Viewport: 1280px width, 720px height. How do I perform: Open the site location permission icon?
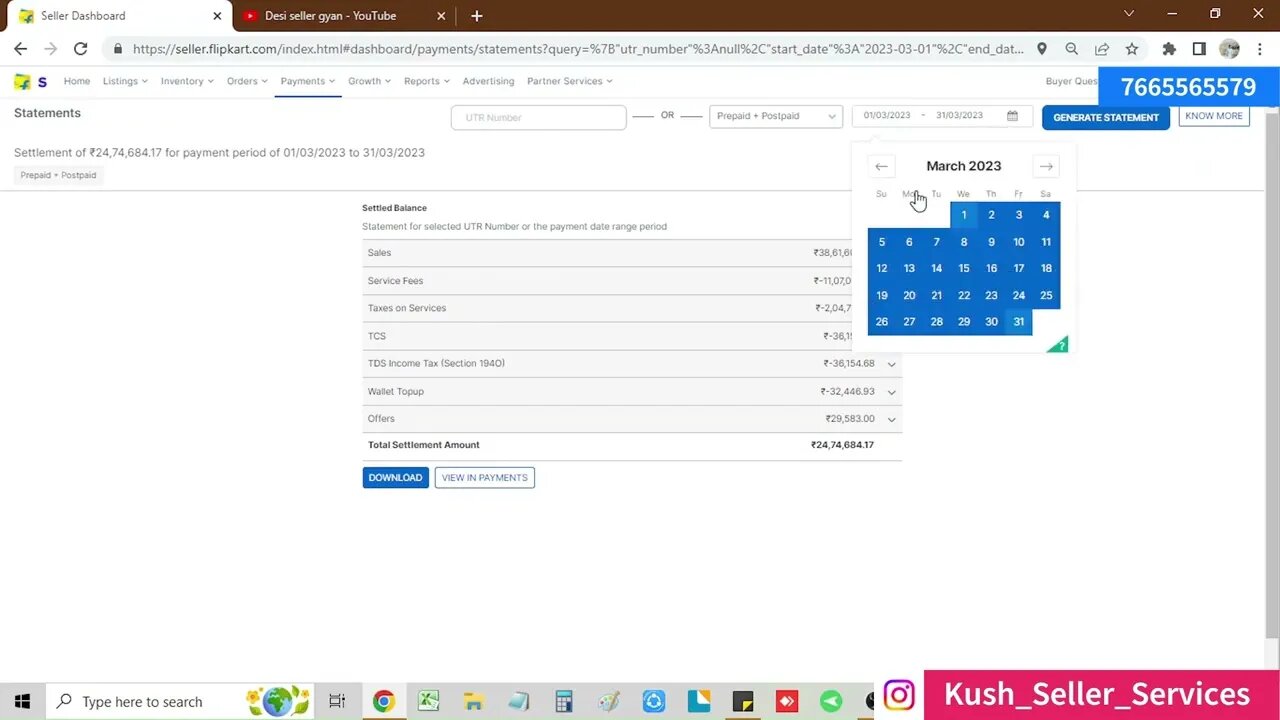pos(1042,48)
